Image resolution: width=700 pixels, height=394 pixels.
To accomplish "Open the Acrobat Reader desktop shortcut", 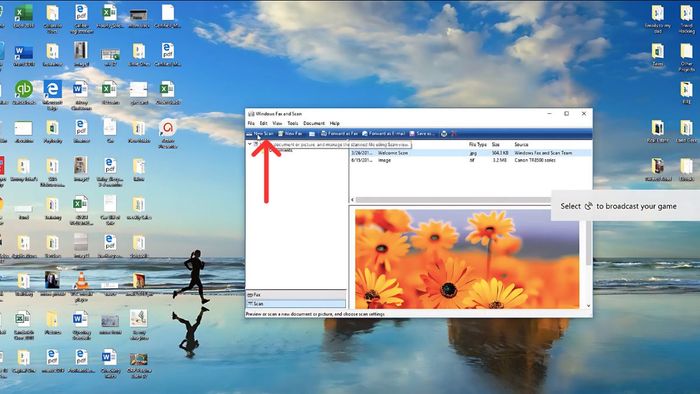I will [167, 133].
